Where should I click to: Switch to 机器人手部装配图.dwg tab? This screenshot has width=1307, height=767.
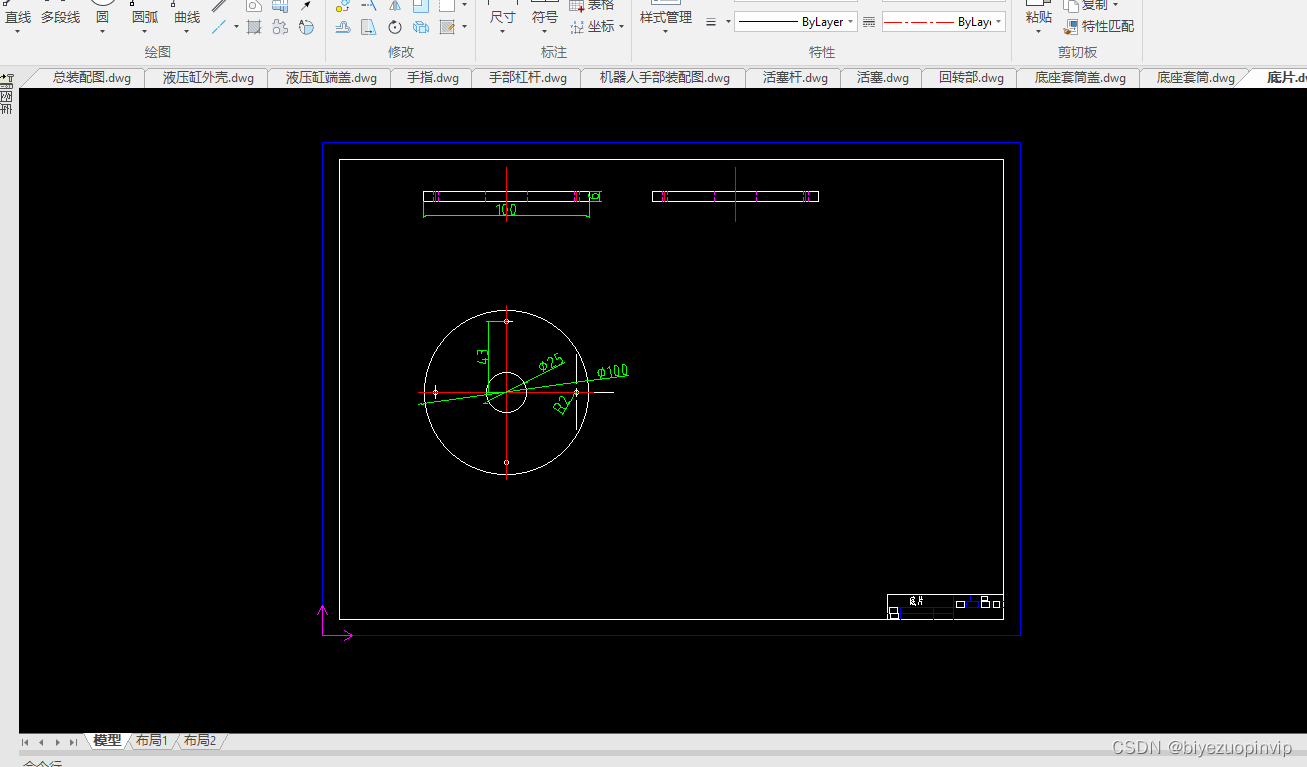click(x=665, y=77)
